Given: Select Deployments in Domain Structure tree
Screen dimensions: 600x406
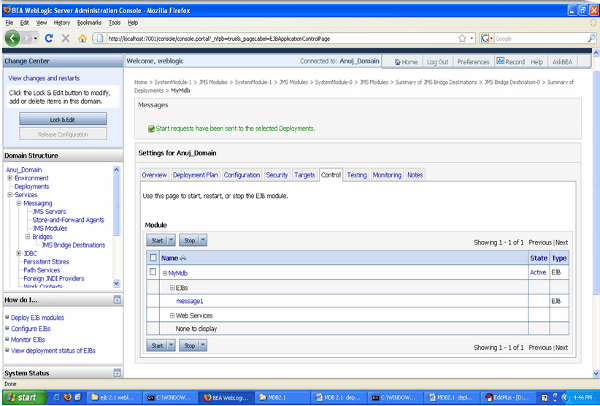Looking at the screenshot, I should 32,186.
